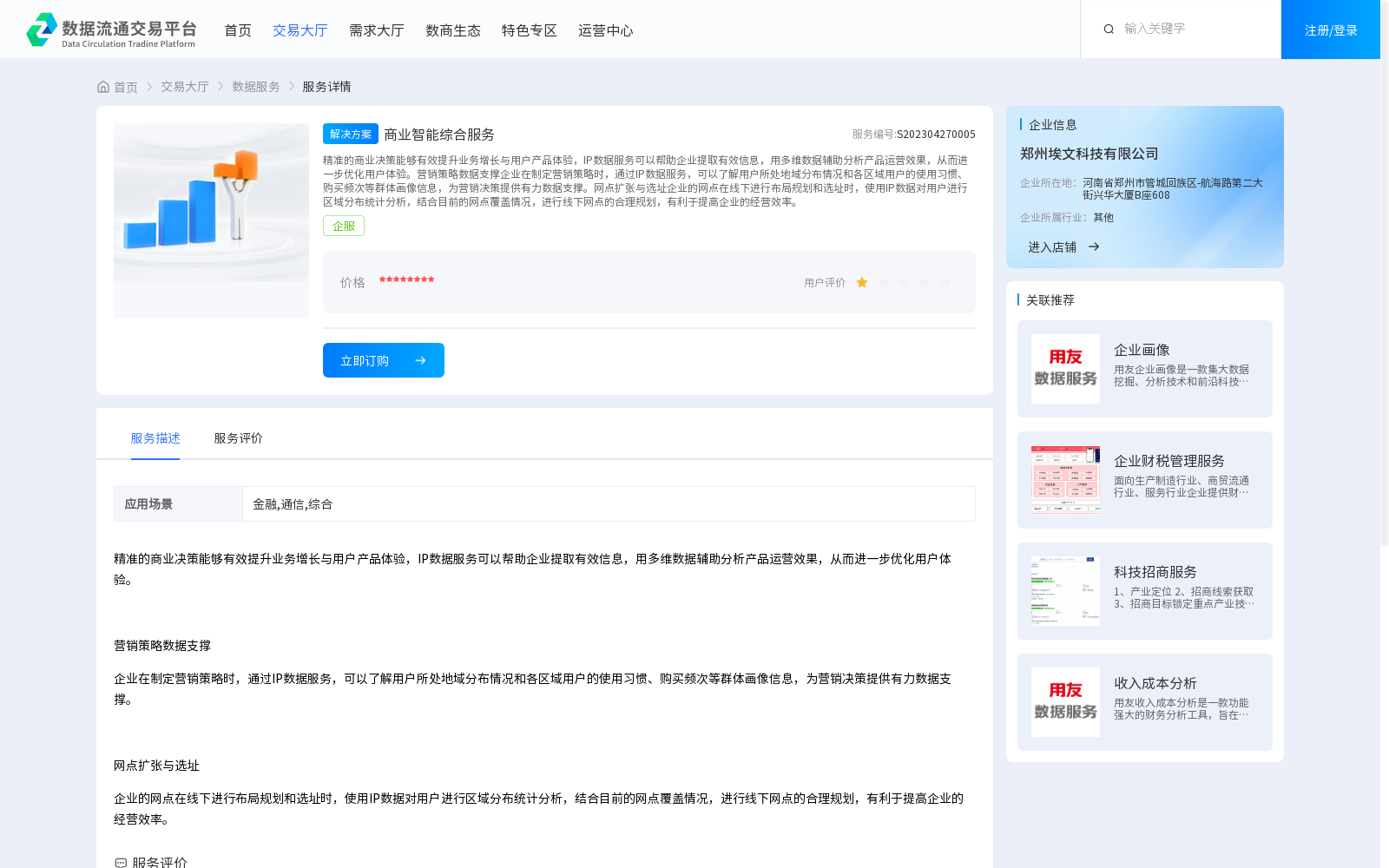1389x868 pixels.
Task: Click the 科技招商服务 thumbnail
Action: 1065,591
